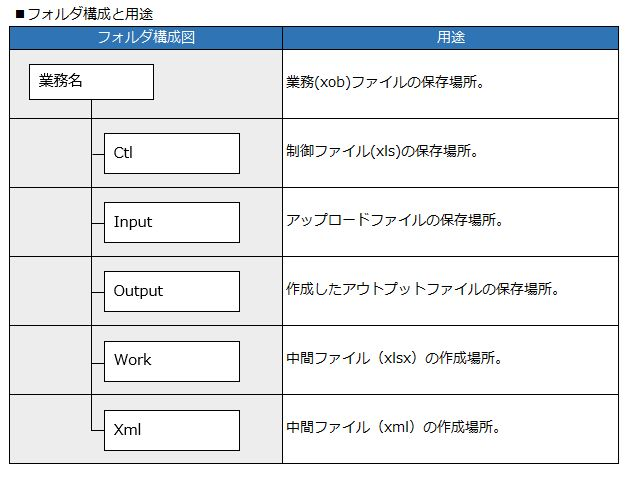Click the 中間ファイル（xlsx）の作成場所 description
Viewport: 632px width, 477px height.
click(x=394, y=358)
